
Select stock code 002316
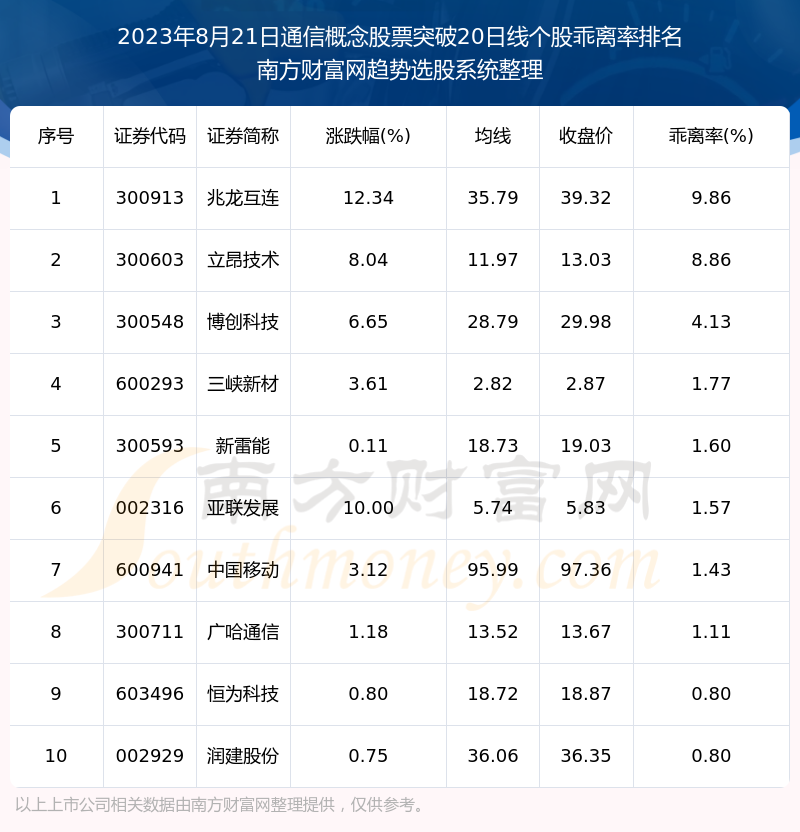tap(150, 508)
